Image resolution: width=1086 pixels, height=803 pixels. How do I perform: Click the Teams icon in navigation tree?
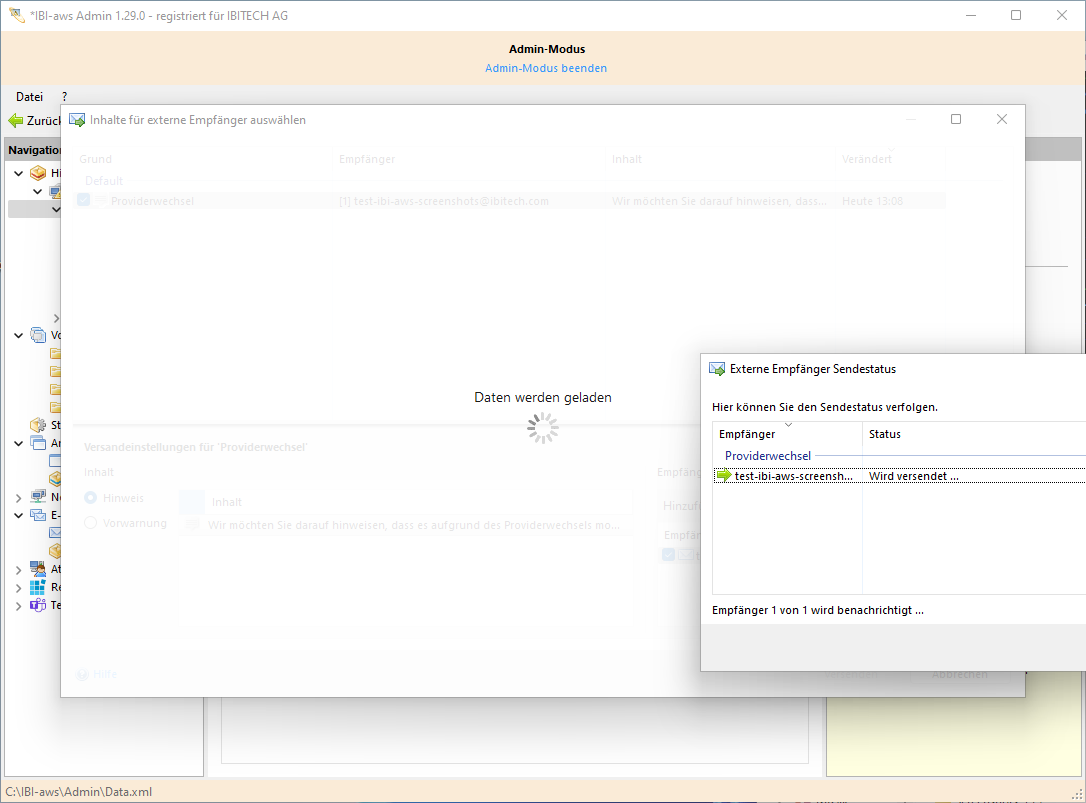(38, 605)
